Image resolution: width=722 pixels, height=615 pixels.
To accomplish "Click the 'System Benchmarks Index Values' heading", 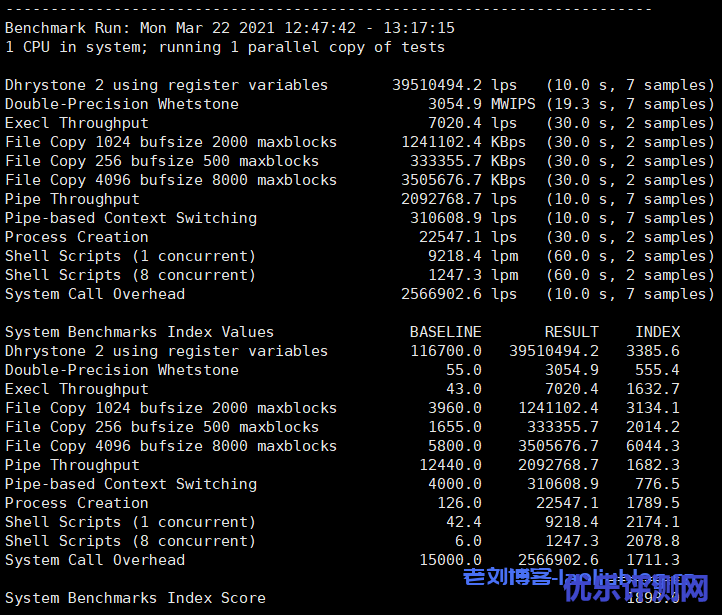I will [139, 332].
